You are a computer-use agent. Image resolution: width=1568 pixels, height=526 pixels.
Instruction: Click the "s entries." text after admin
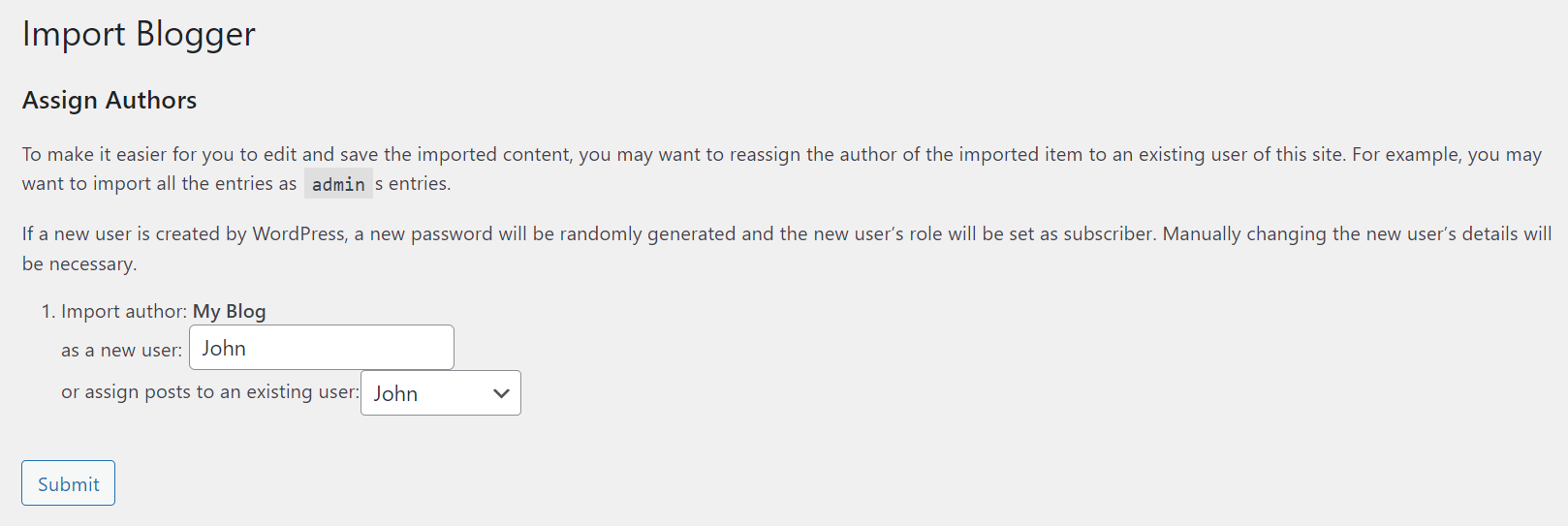click(413, 183)
